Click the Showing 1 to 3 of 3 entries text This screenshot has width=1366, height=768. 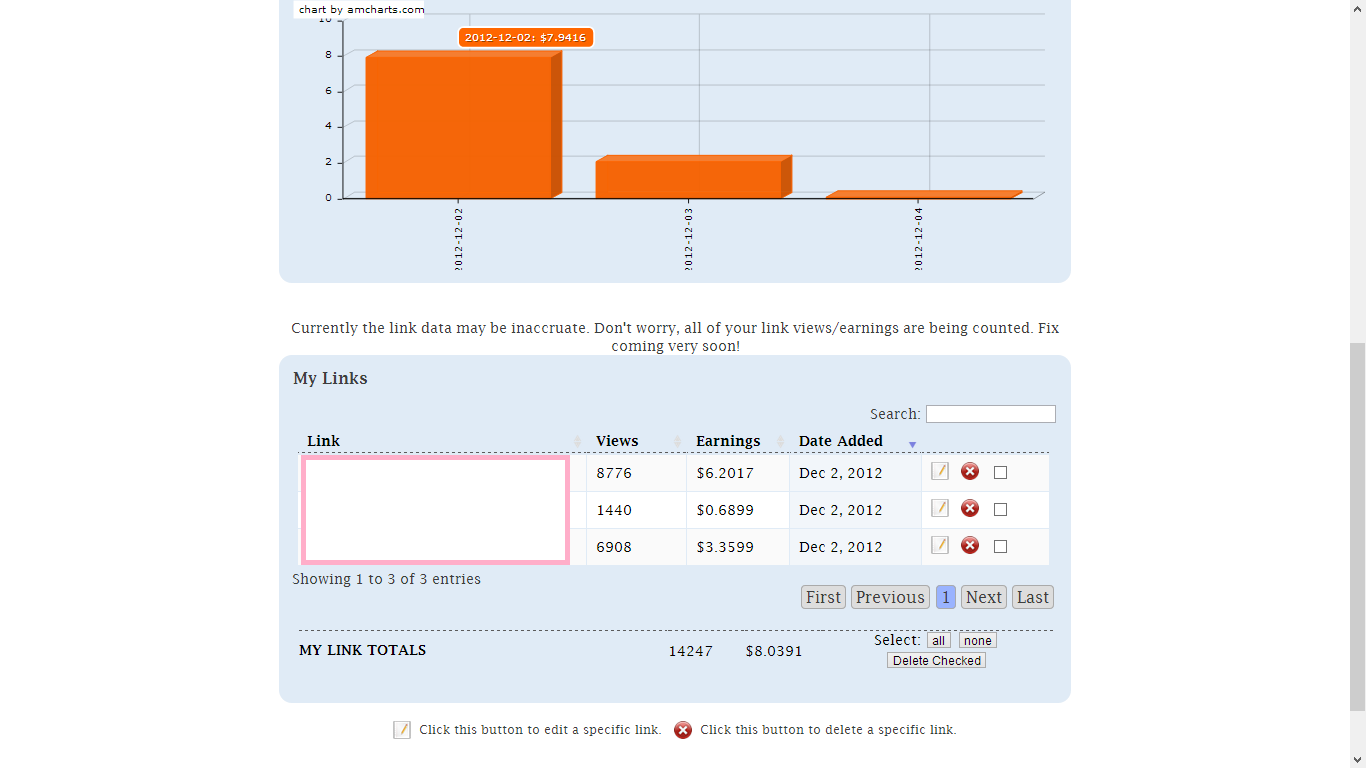coord(386,579)
